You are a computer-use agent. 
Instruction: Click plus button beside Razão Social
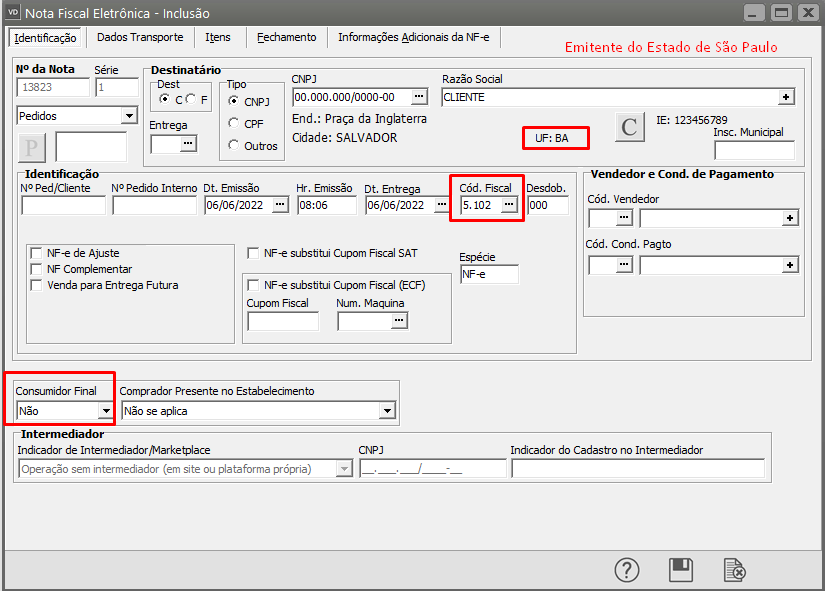[787, 97]
